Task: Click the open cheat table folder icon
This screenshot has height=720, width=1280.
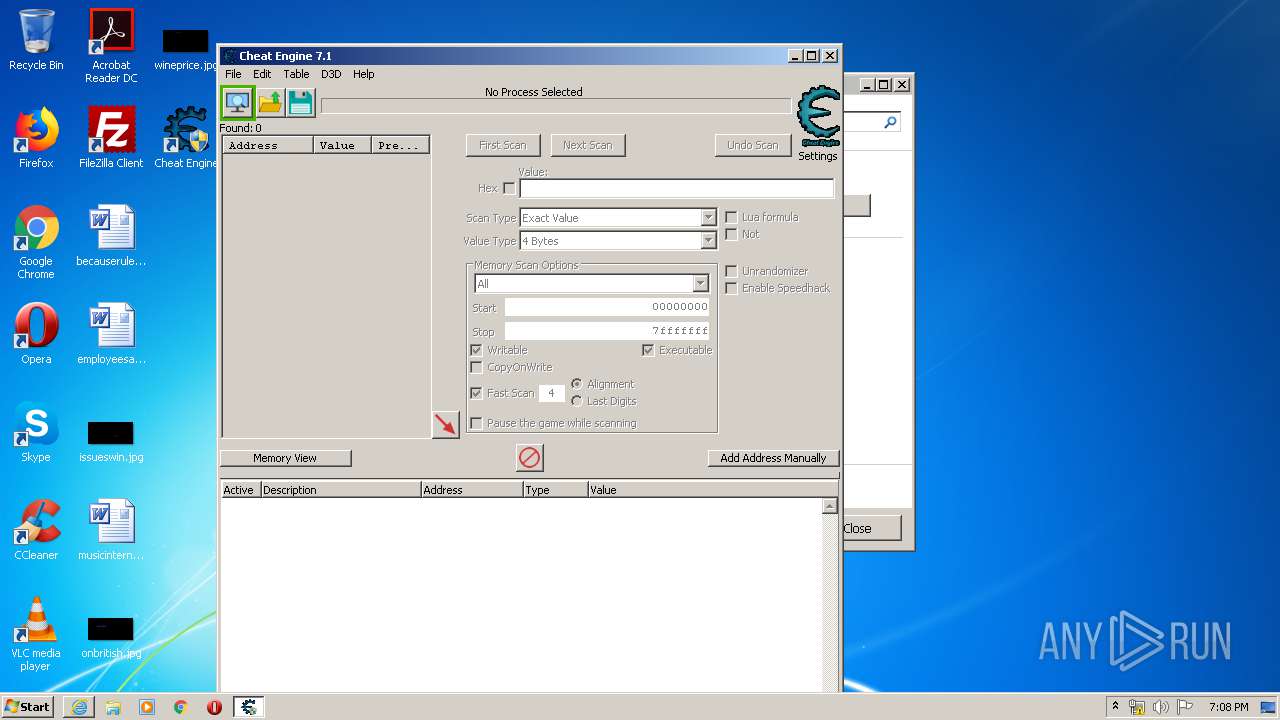Action: click(270, 103)
